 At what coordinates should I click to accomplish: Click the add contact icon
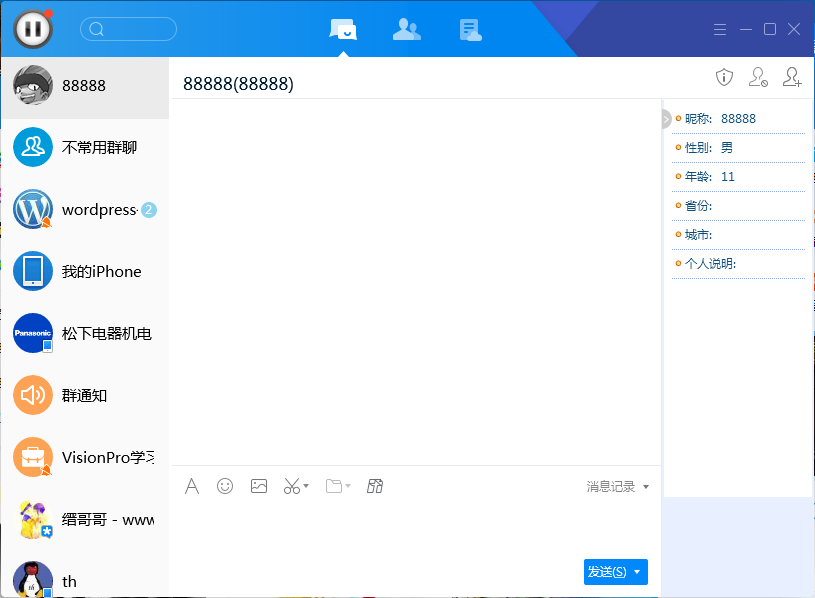coord(792,77)
